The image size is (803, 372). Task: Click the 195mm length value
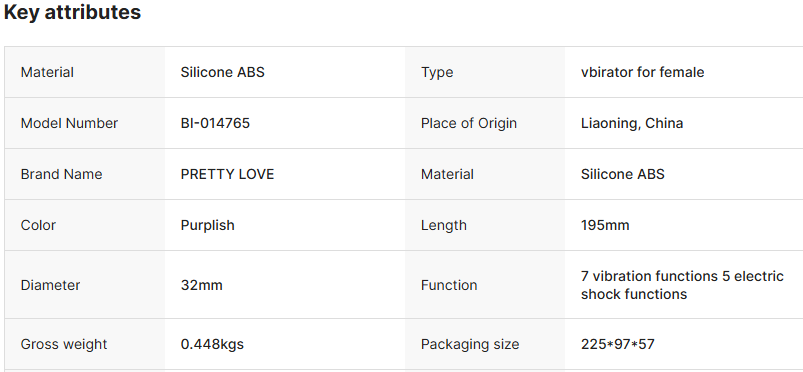[x=605, y=225]
